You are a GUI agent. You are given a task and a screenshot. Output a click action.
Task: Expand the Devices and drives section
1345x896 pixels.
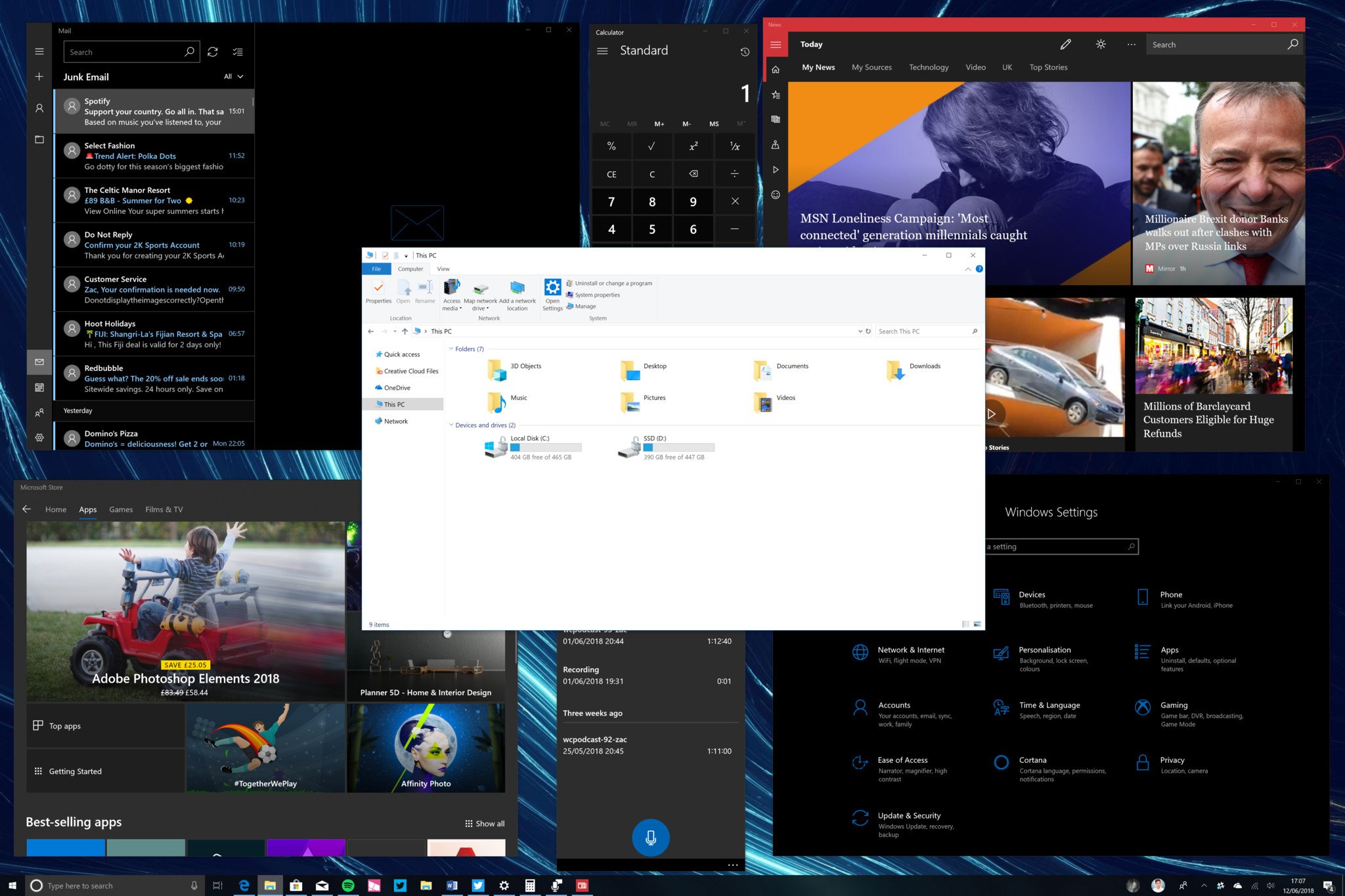[x=452, y=424]
